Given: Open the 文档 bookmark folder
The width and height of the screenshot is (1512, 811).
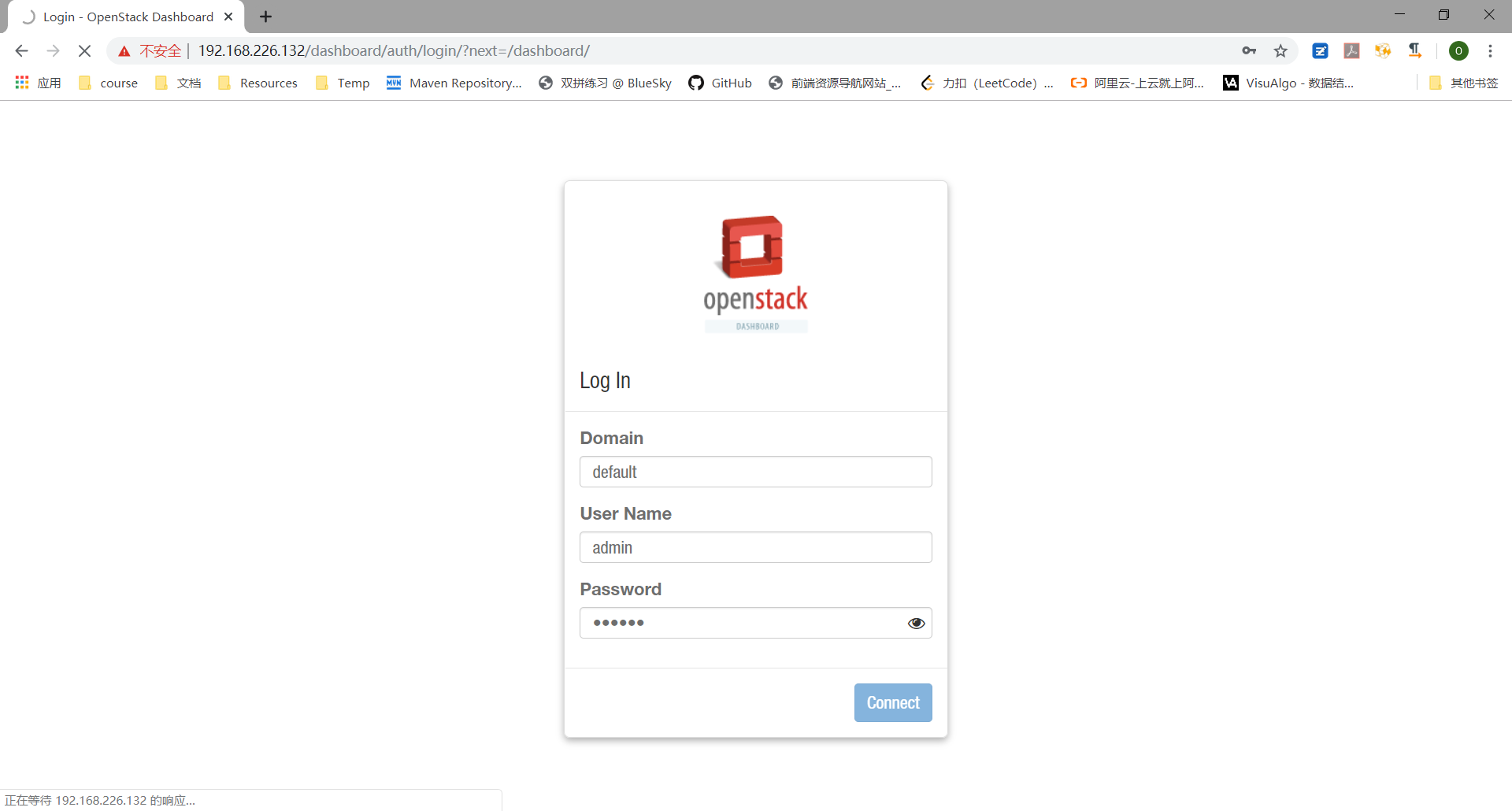Looking at the screenshot, I should click(x=178, y=83).
